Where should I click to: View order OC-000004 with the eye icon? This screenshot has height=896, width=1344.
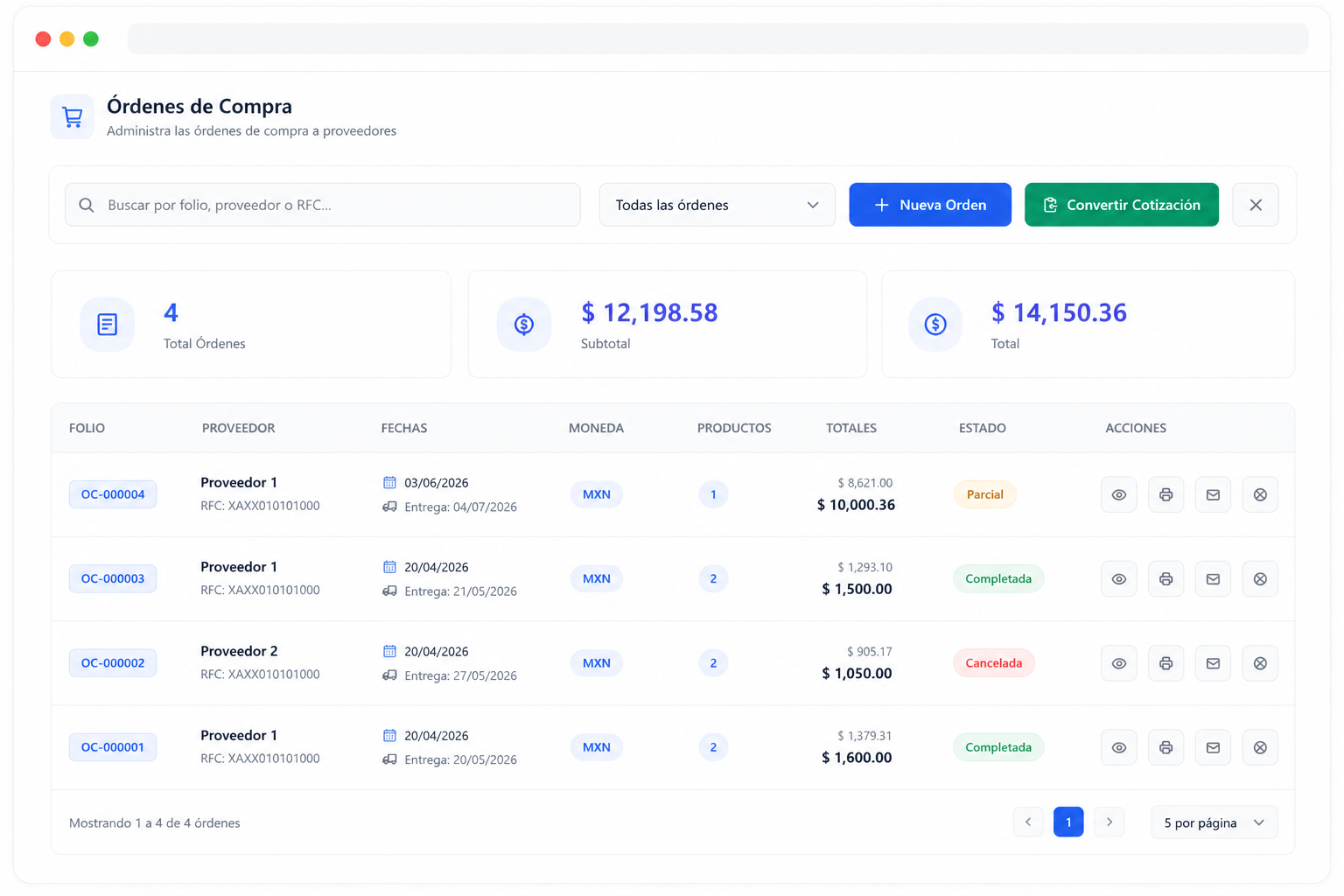click(1118, 494)
